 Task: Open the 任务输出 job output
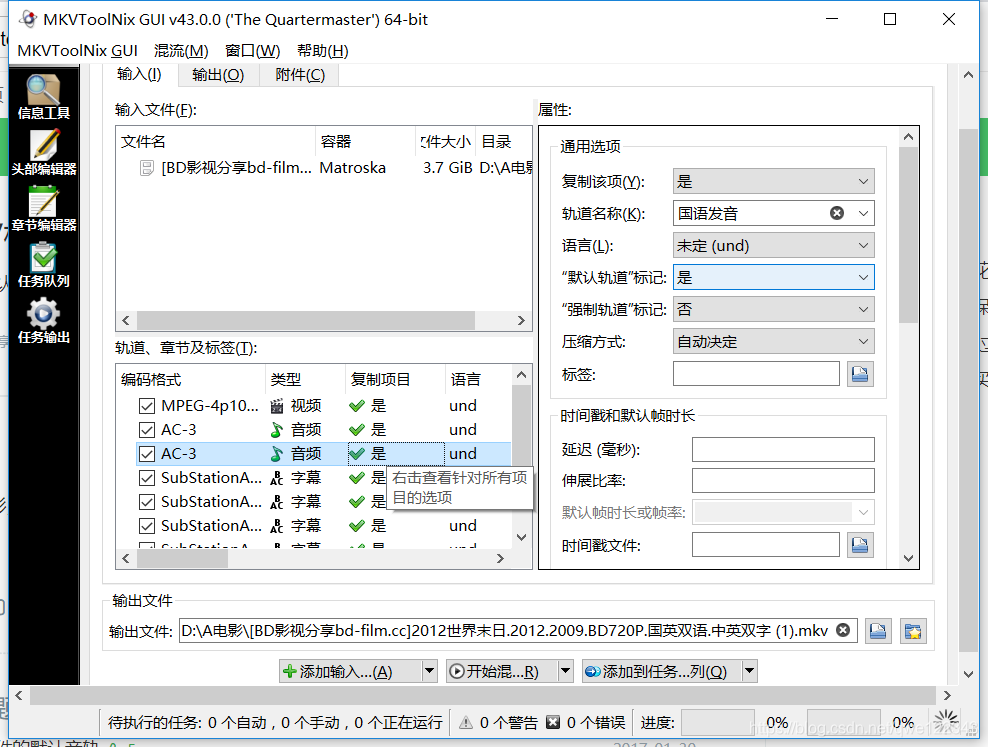[x=43, y=321]
